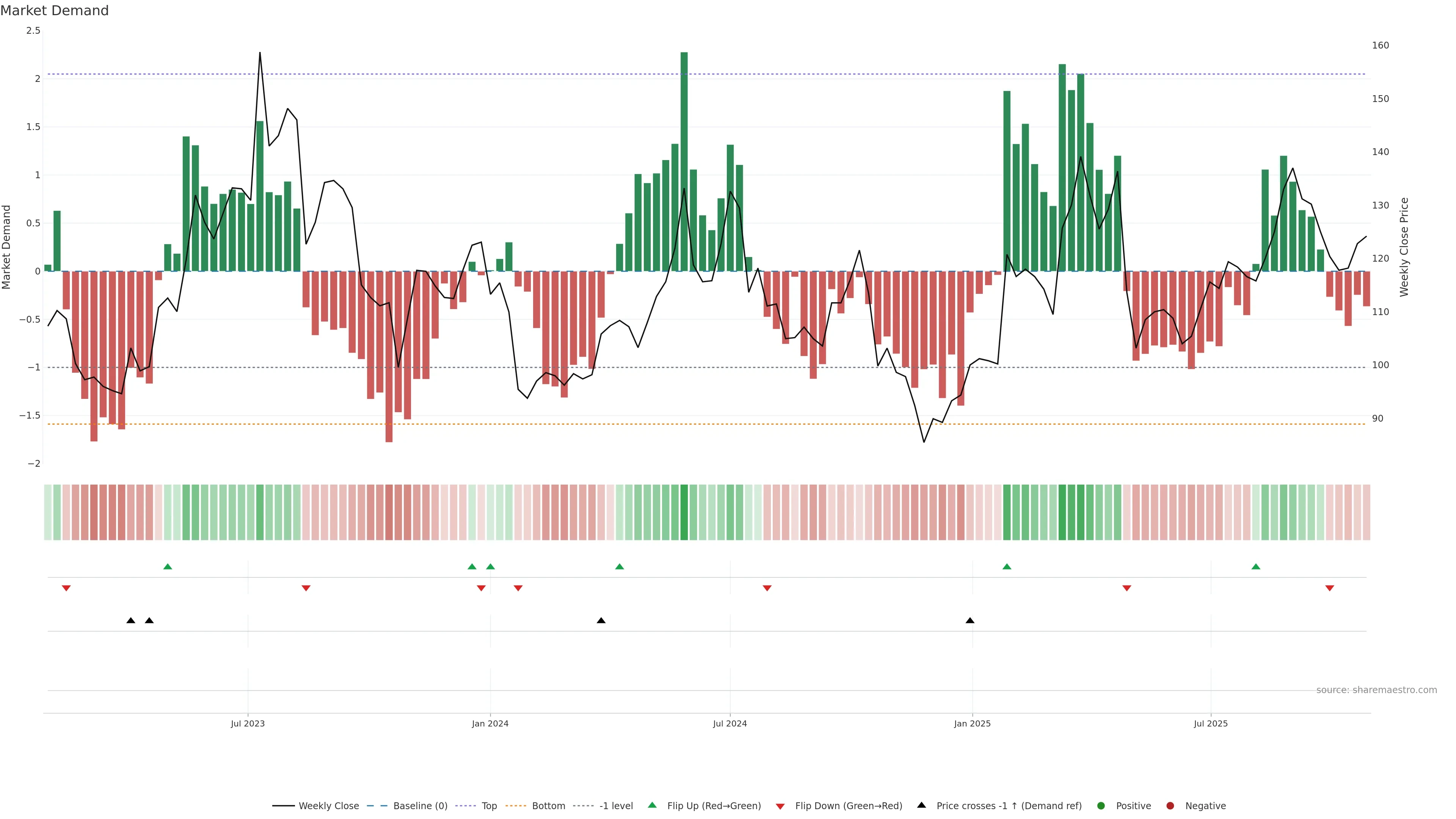Click the darkest green heatmap cell mid-2024

(x=684, y=512)
